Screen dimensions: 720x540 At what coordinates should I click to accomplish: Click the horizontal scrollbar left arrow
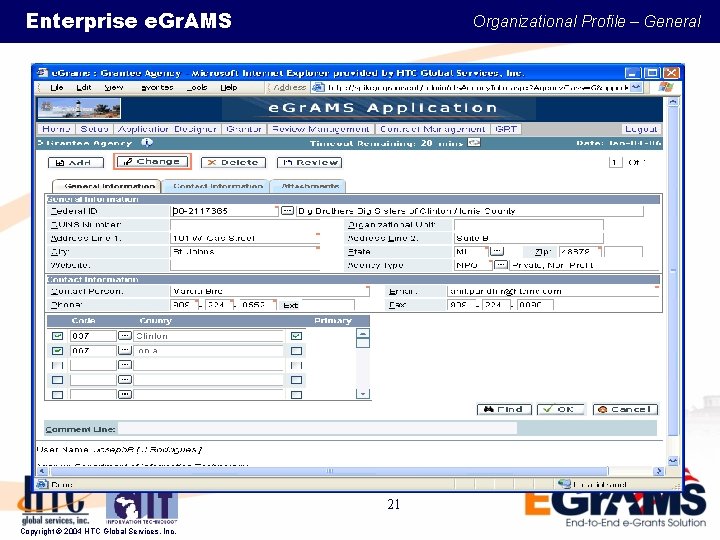point(42,471)
